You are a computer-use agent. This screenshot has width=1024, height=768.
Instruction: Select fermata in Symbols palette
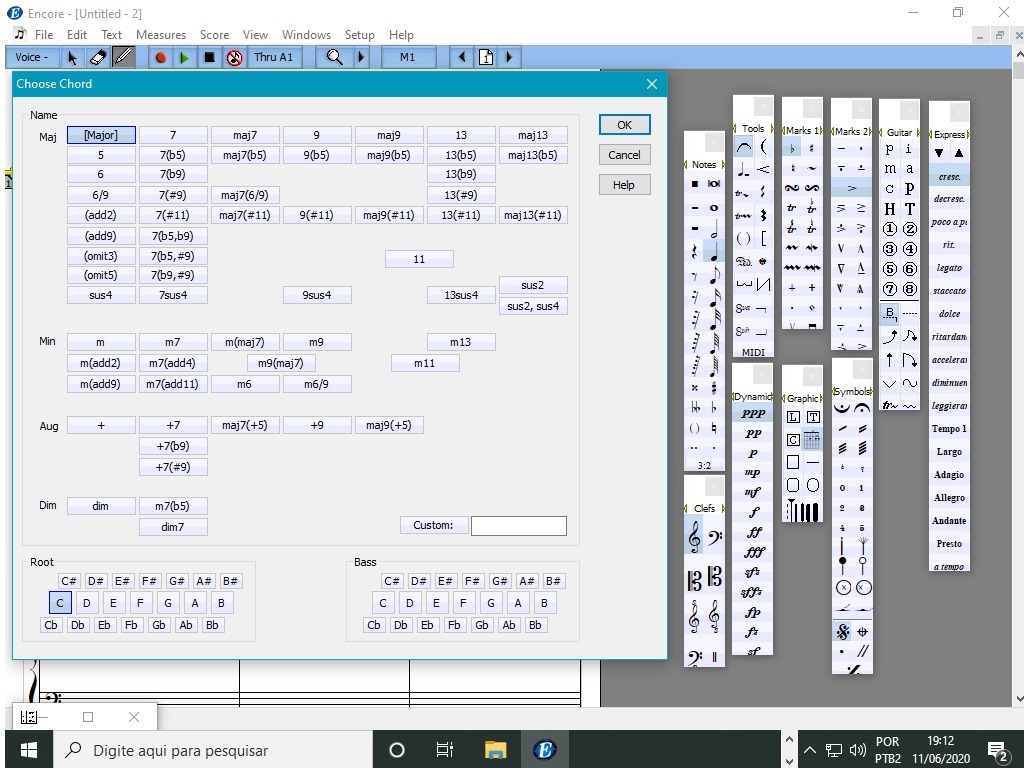862,408
